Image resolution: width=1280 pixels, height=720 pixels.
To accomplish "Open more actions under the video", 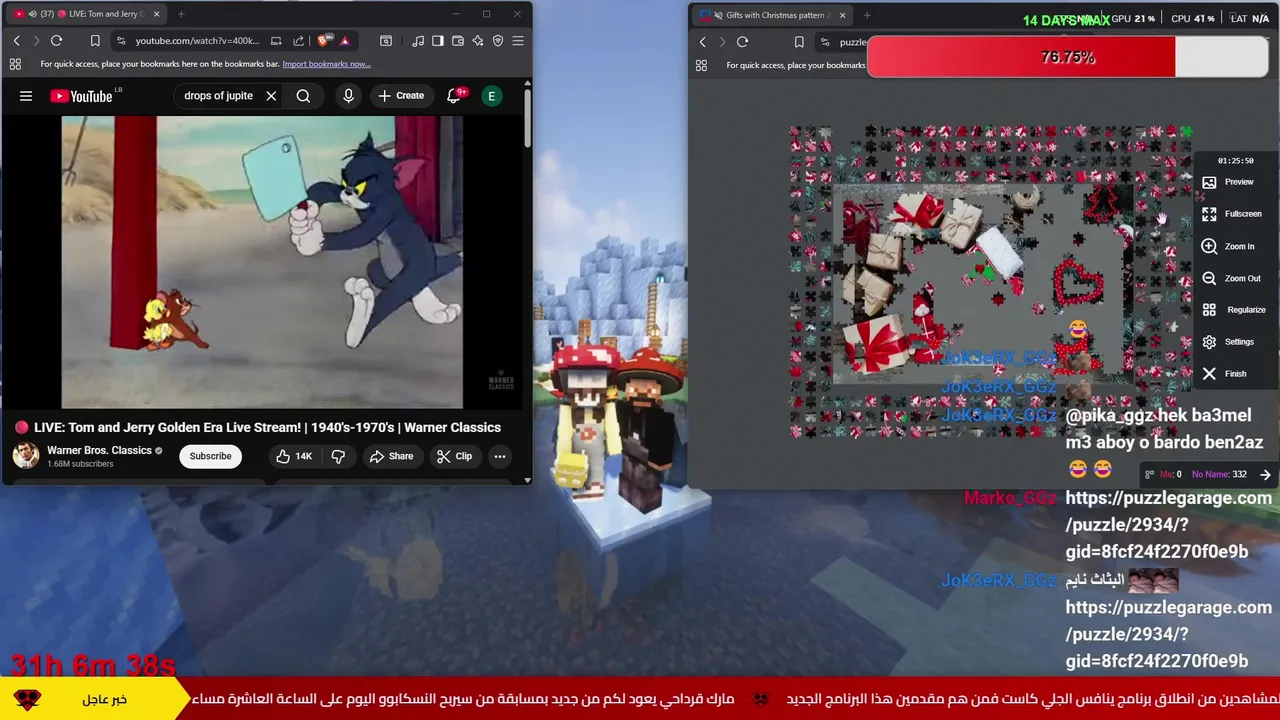I will tap(499, 456).
